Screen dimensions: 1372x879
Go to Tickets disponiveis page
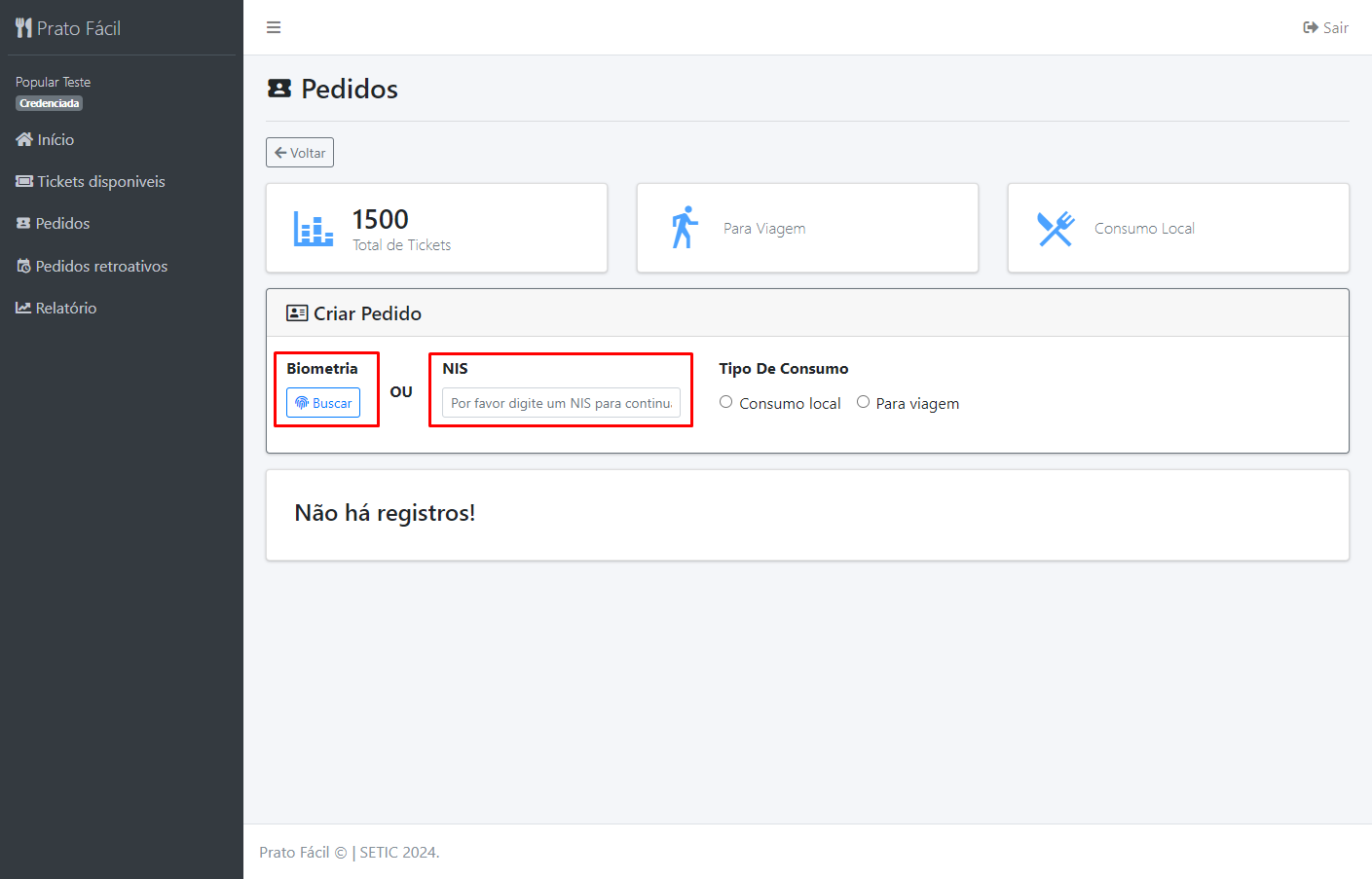100,182
